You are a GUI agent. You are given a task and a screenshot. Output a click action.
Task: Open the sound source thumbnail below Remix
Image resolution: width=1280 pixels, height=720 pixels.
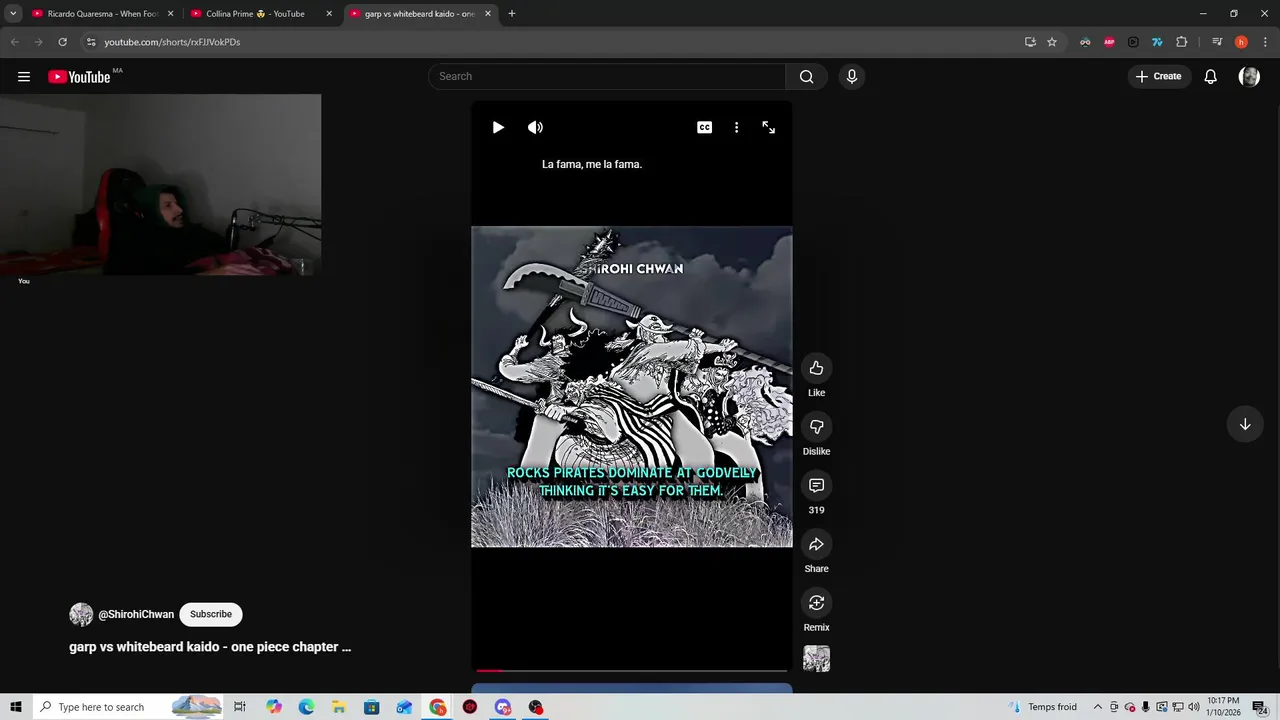[x=816, y=658]
